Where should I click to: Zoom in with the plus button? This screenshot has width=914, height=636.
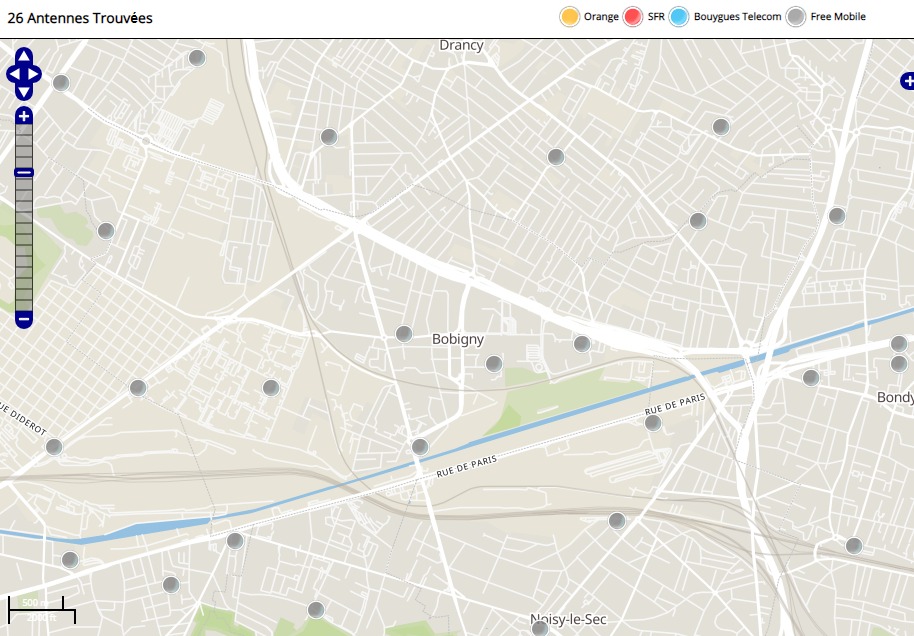[24, 117]
